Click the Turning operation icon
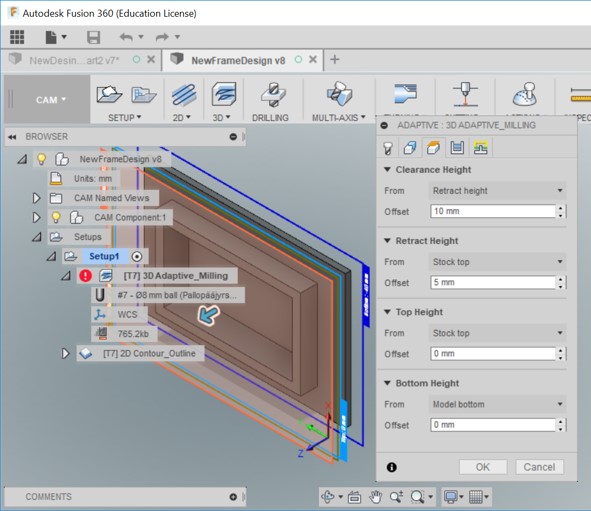591x511 pixels. 405,93
